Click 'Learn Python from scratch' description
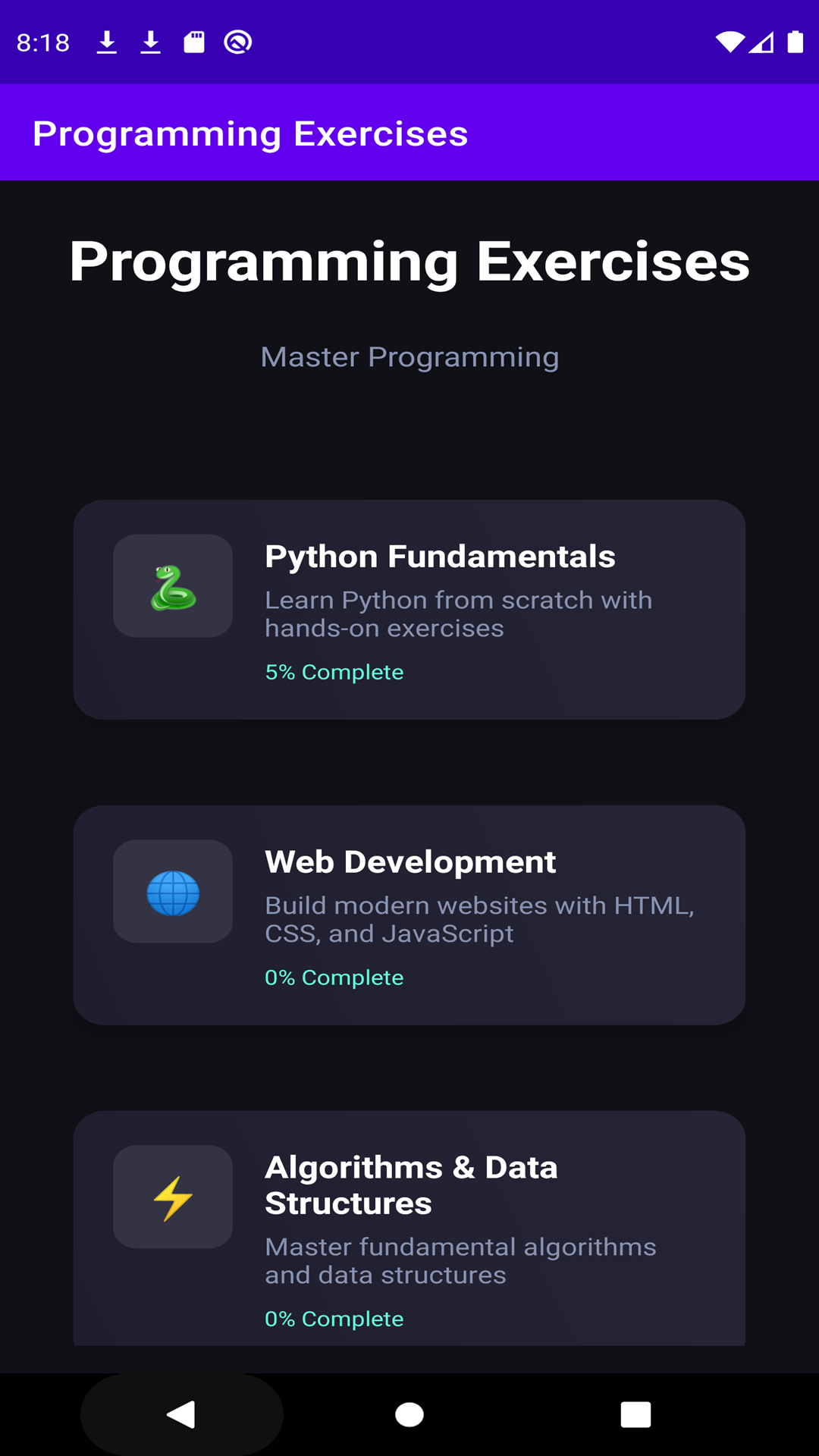Screen dimensions: 819x1456 (x=458, y=614)
